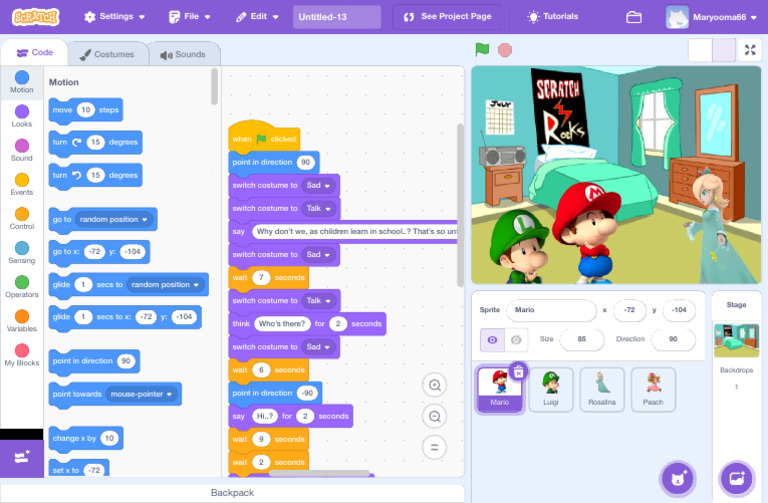
Task: Reset workspace zoom with the equals button
Action: tap(434, 447)
